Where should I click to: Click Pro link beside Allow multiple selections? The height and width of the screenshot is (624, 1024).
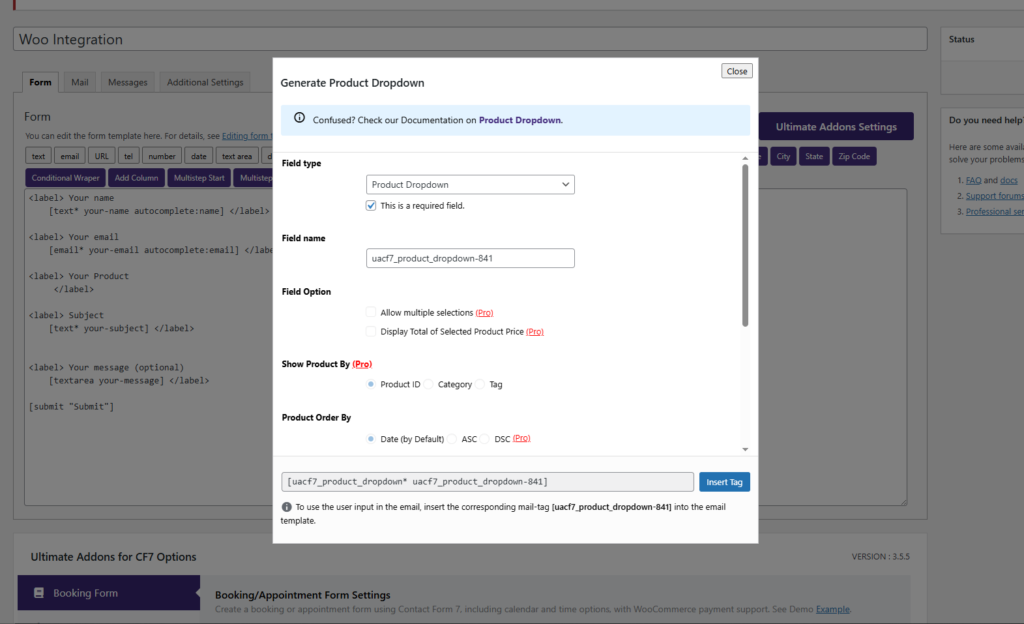[x=484, y=313]
